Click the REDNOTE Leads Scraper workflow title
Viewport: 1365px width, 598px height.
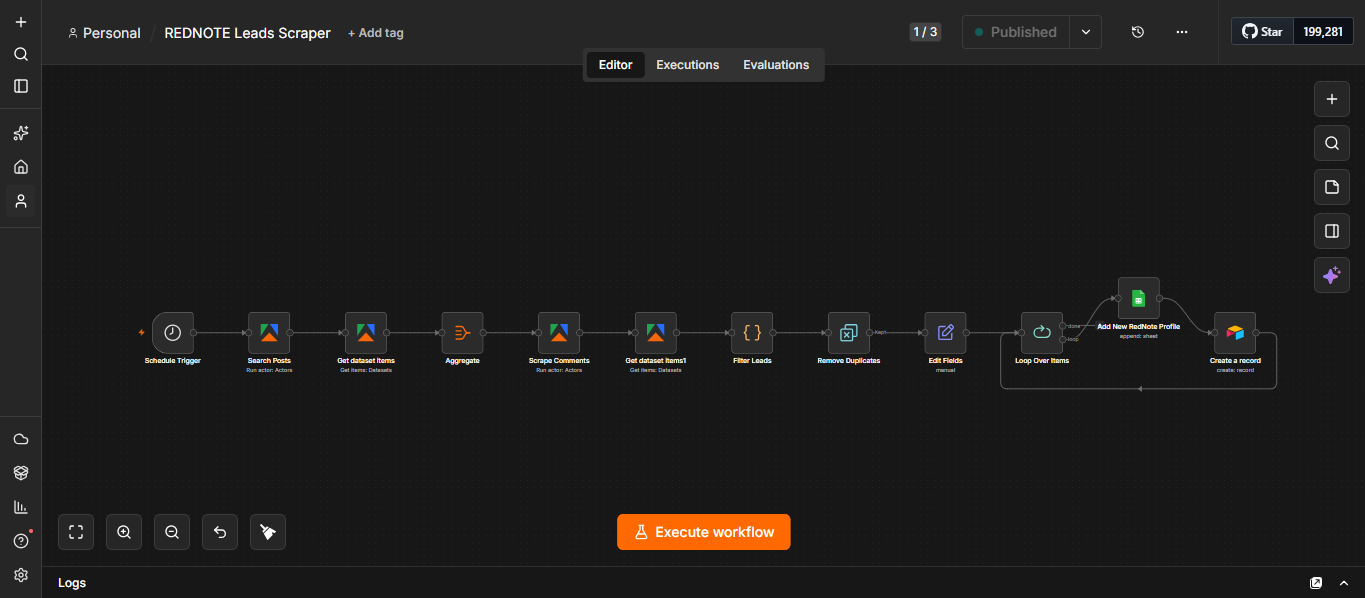tap(247, 33)
